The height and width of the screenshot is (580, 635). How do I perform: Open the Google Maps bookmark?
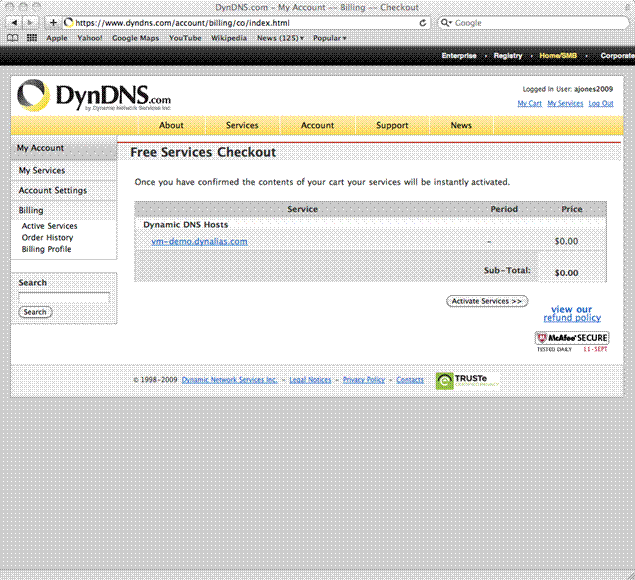click(135, 38)
